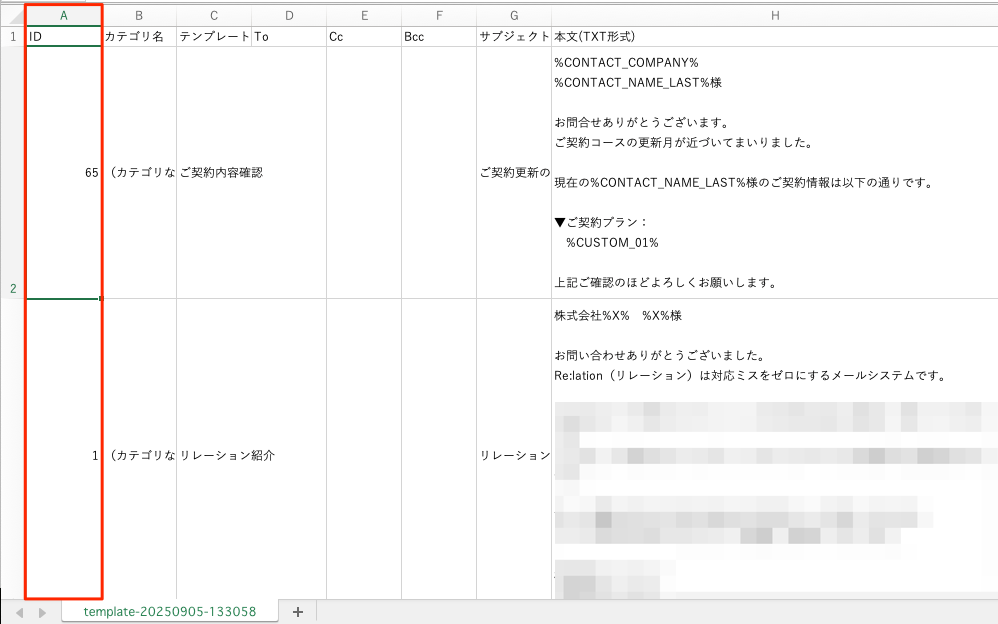The width and height of the screenshot is (998, 624).
Task: Click the cell labeled ID
Action: (64, 37)
